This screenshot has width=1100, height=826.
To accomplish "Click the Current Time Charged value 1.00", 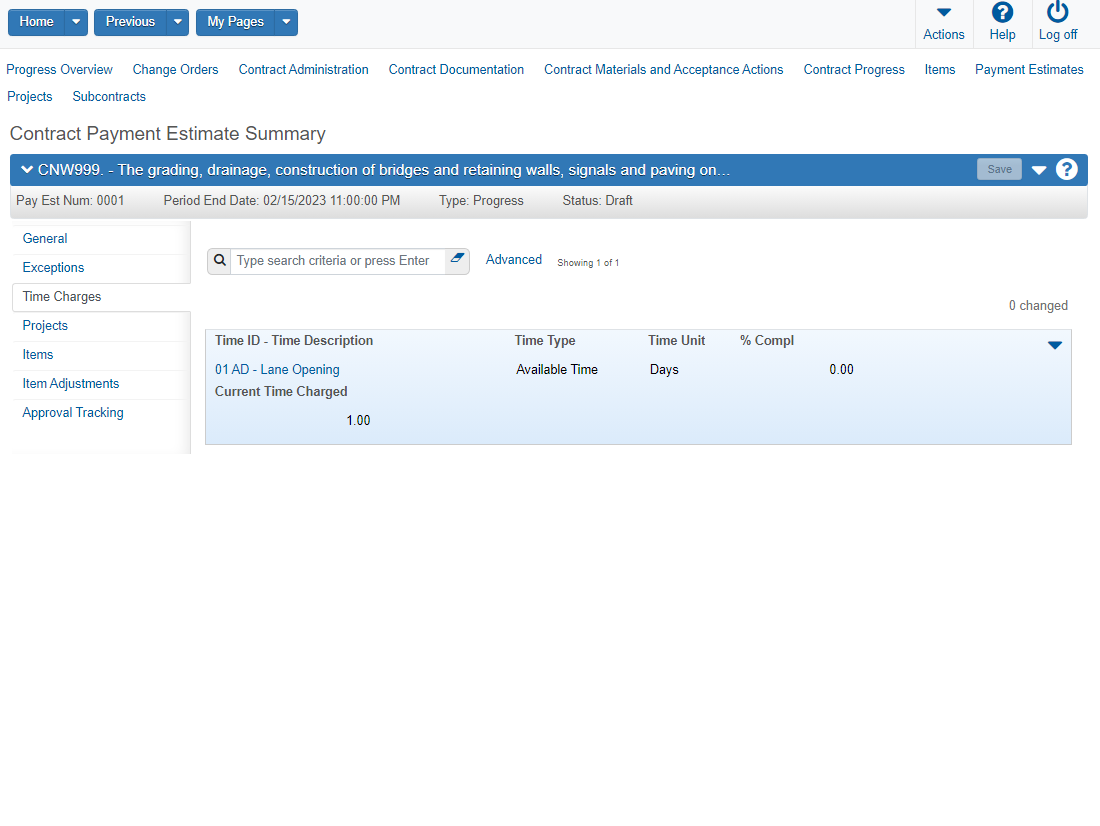I will 358,420.
